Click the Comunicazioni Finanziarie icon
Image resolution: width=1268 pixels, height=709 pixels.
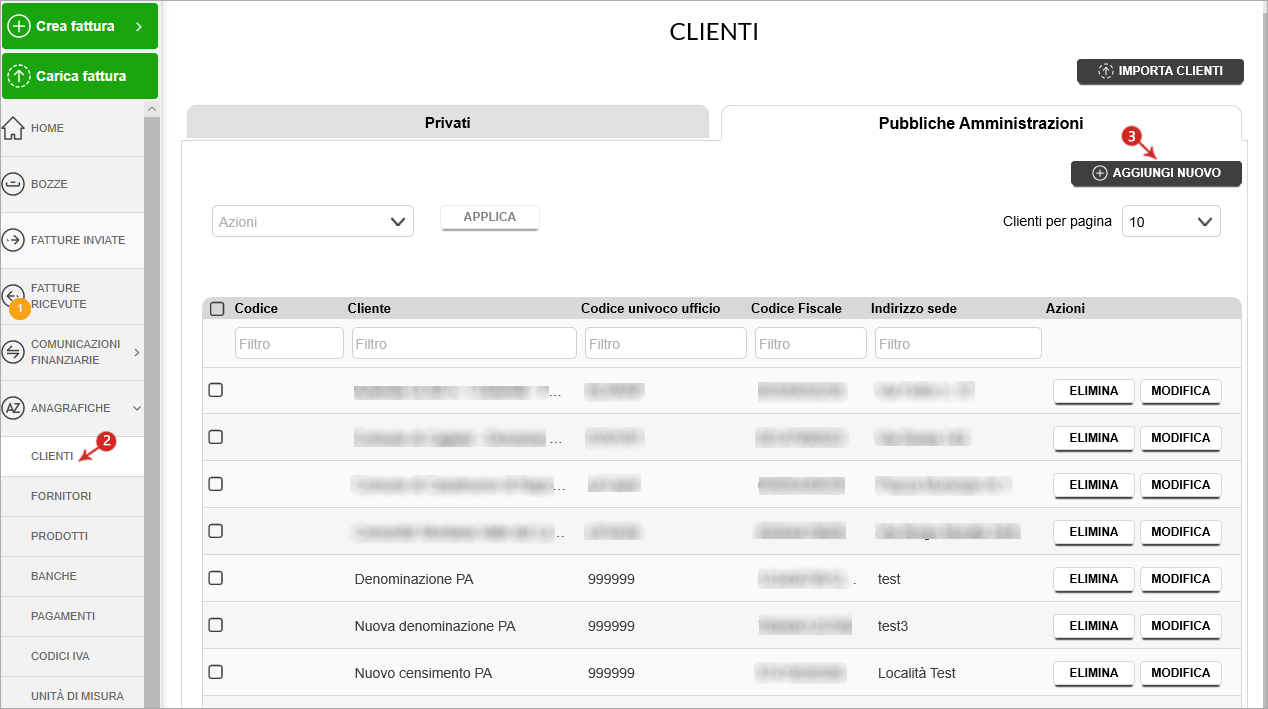(13, 352)
